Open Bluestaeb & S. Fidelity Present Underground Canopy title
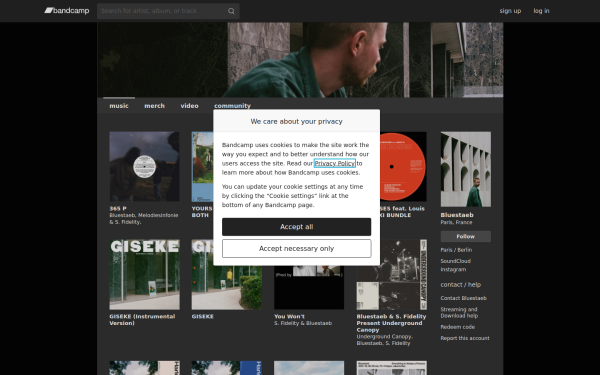 coord(391,323)
